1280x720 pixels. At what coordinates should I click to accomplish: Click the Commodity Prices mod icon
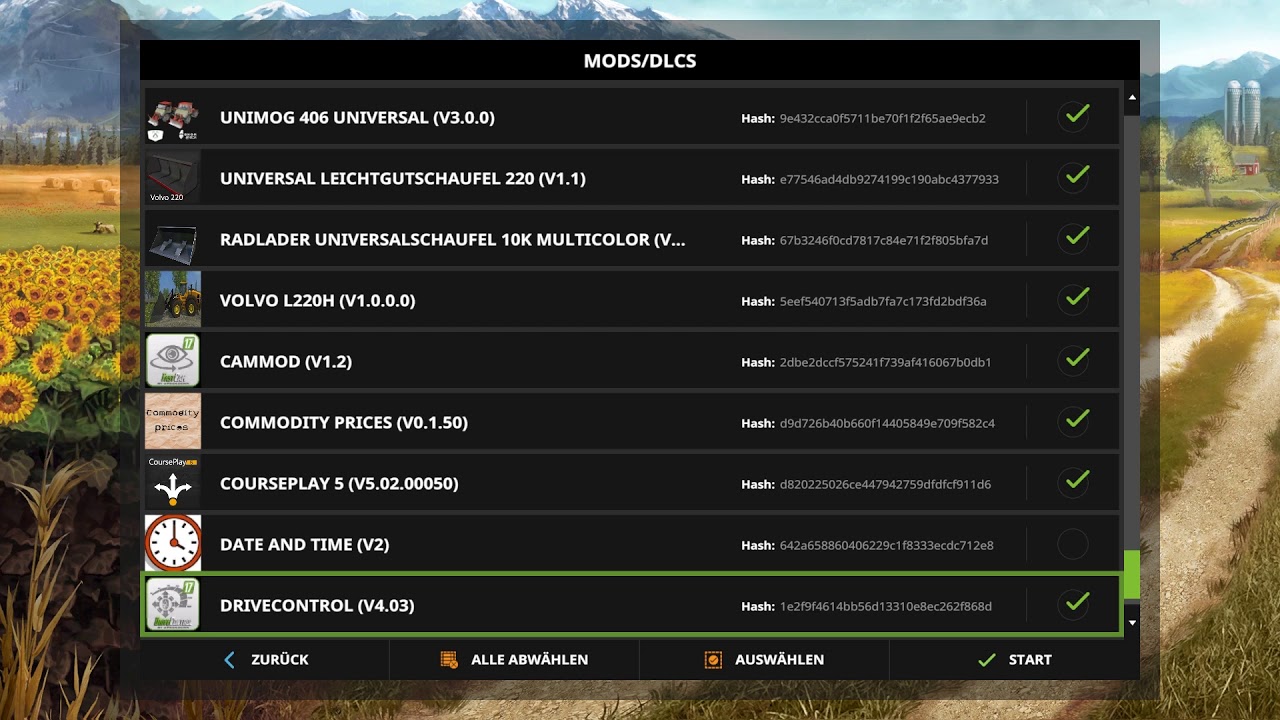pos(173,422)
